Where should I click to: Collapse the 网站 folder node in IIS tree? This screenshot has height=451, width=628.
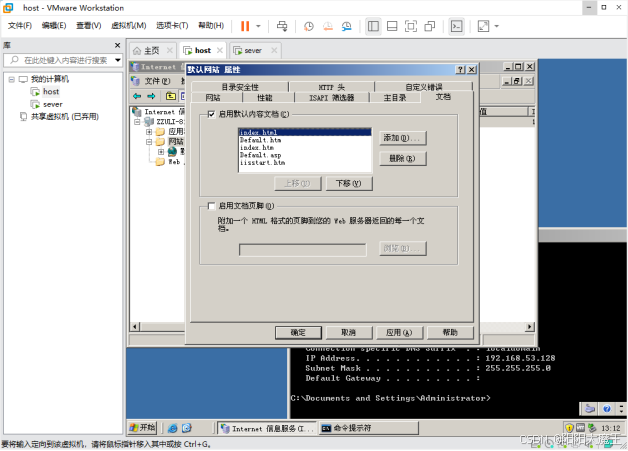[x=149, y=142]
